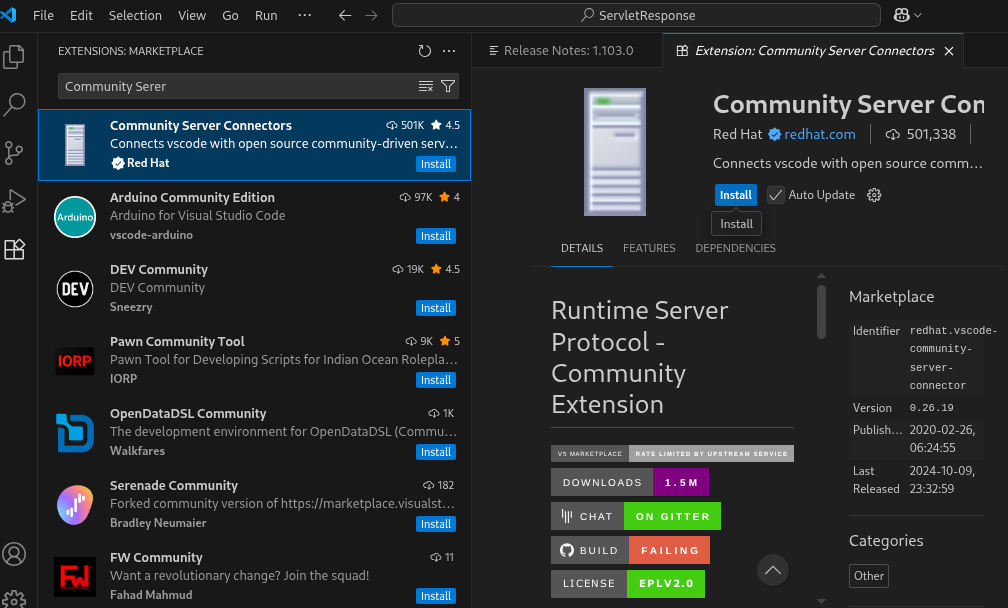Click the scroll-to-top chevron button
Viewport: 1008px width, 608px height.
coord(773,570)
